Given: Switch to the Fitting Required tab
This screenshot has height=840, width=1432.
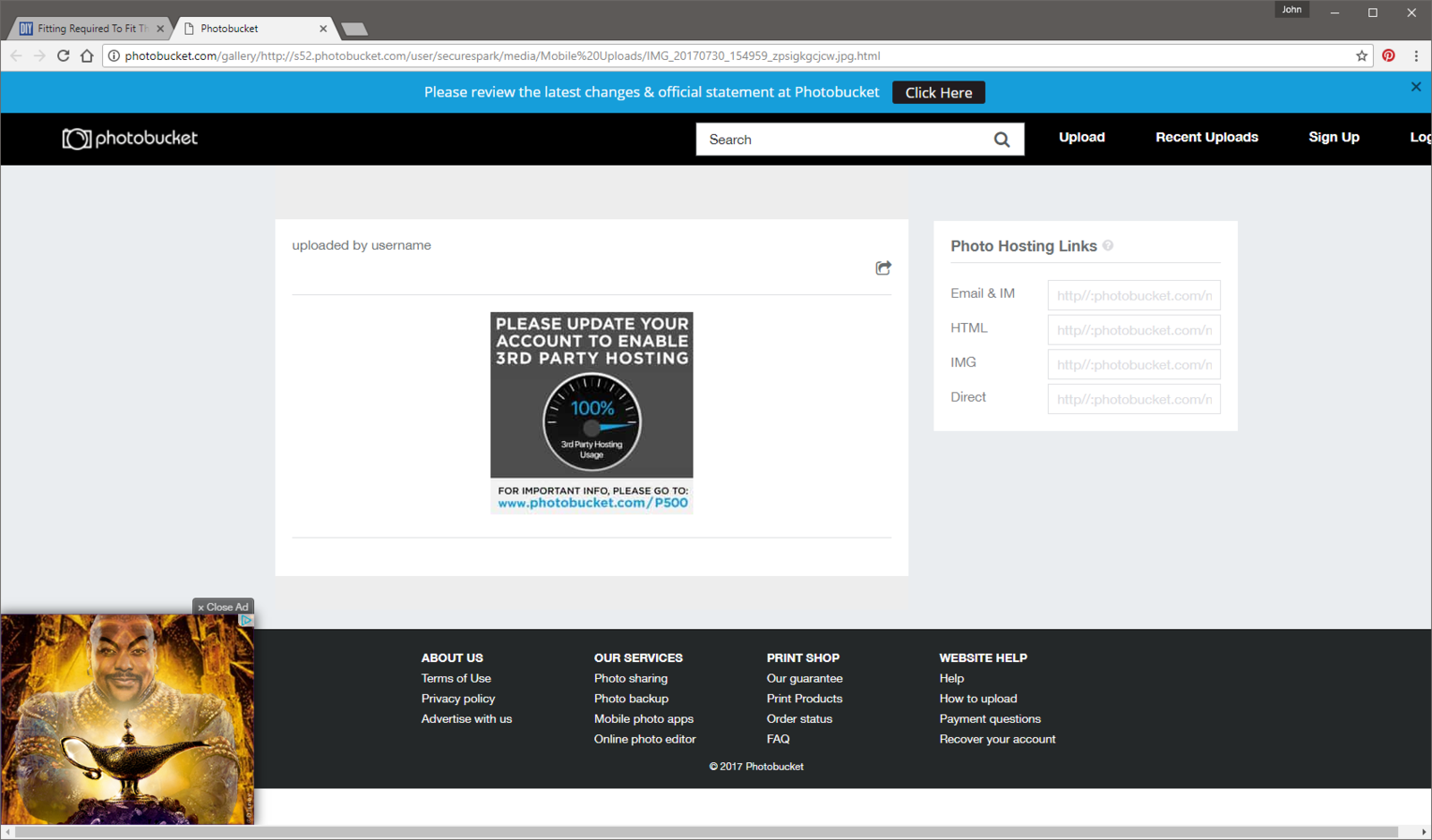Looking at the screenshot, I should 89,29.
